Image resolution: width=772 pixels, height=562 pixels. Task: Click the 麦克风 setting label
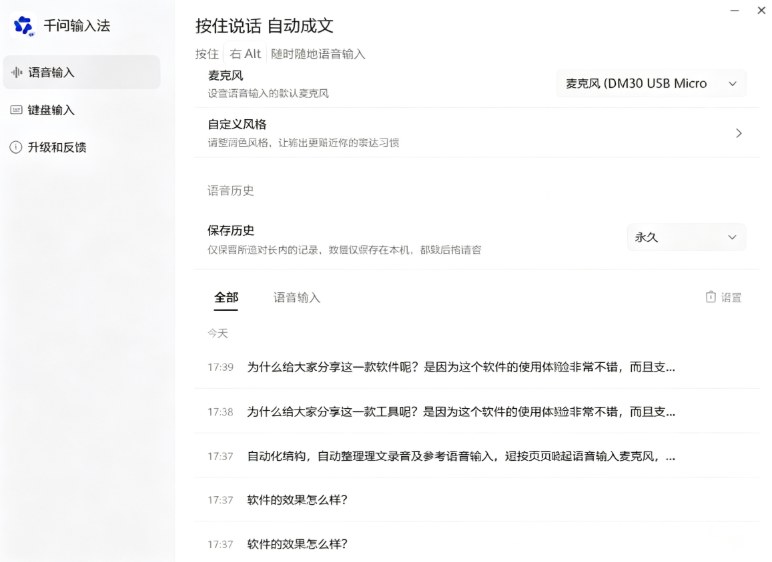225,75
